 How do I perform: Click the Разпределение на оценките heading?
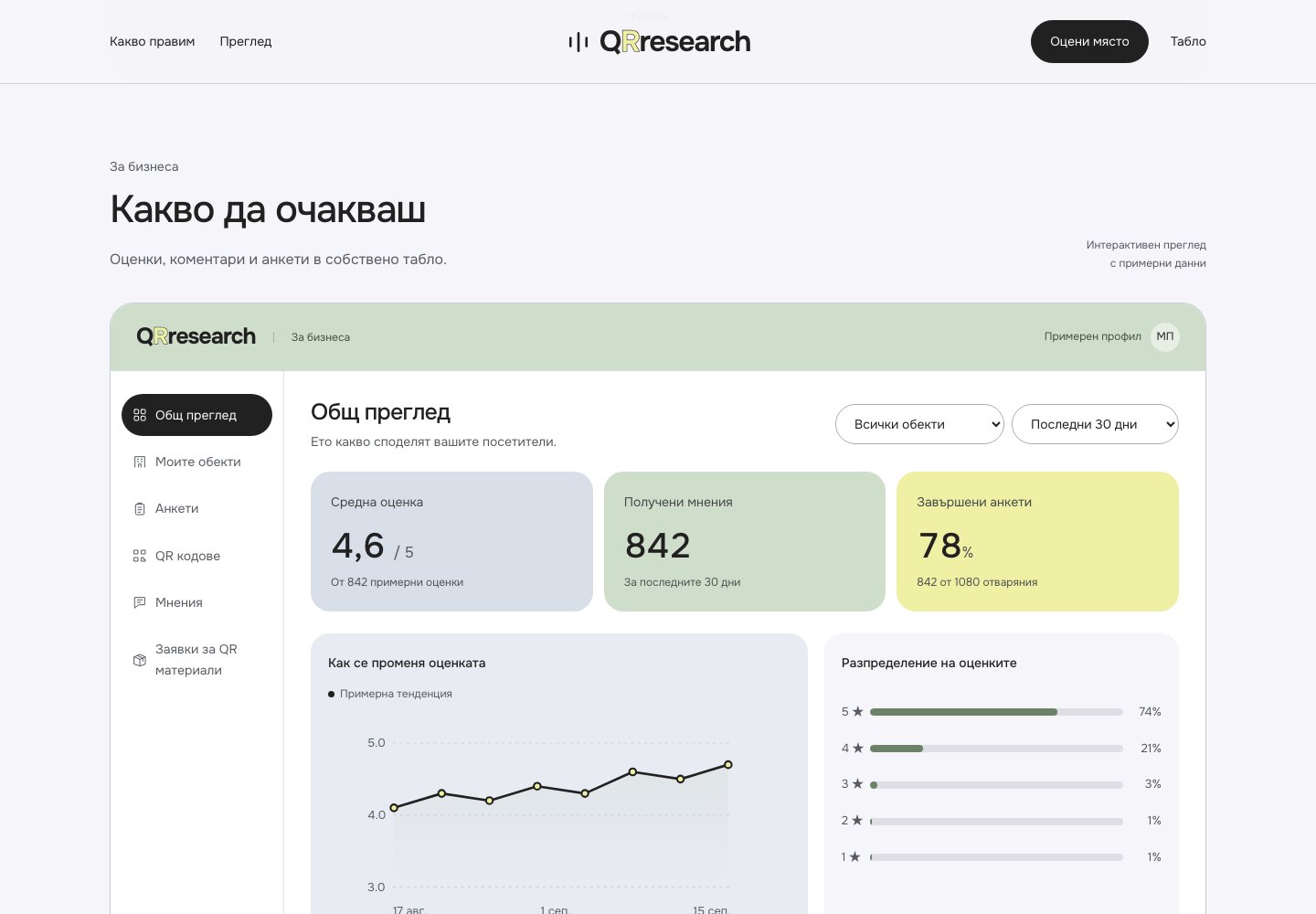(x=929, y=663)
